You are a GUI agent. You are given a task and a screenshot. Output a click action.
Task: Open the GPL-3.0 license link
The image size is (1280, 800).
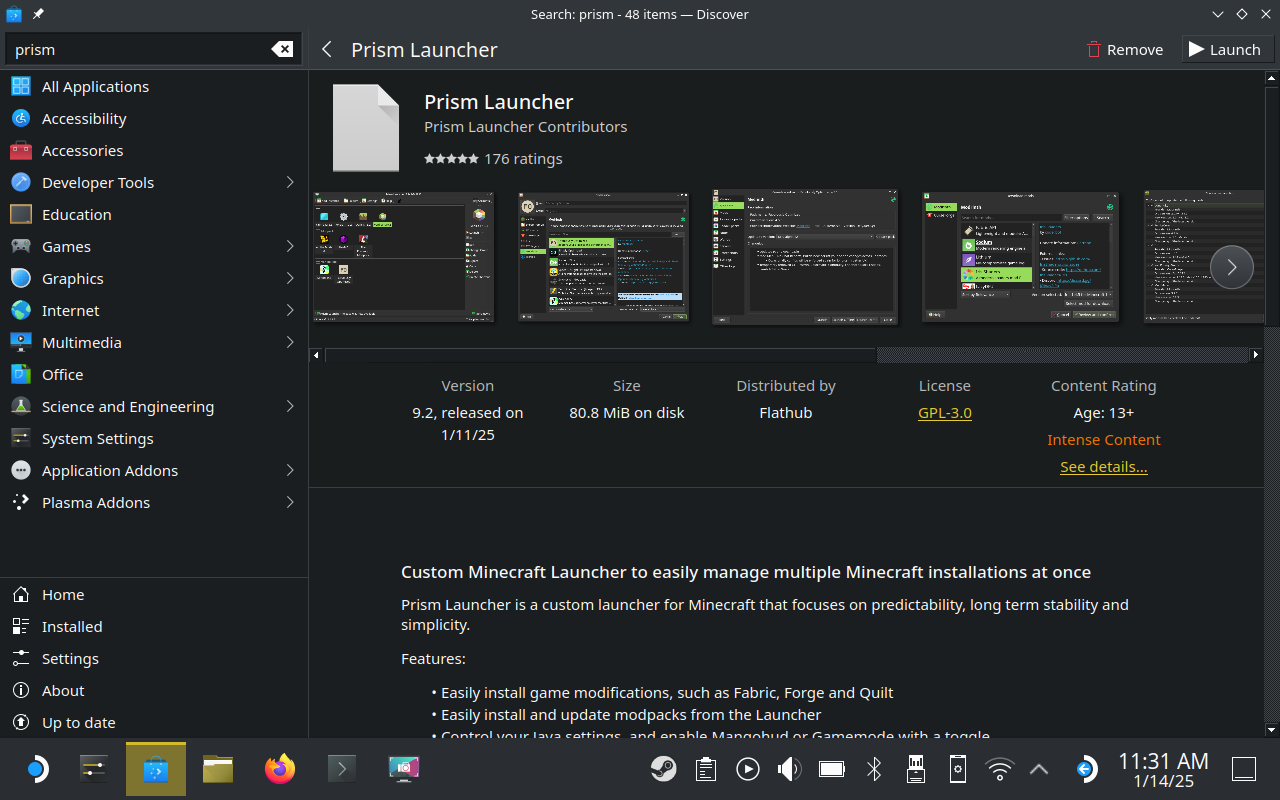(944, 413)
